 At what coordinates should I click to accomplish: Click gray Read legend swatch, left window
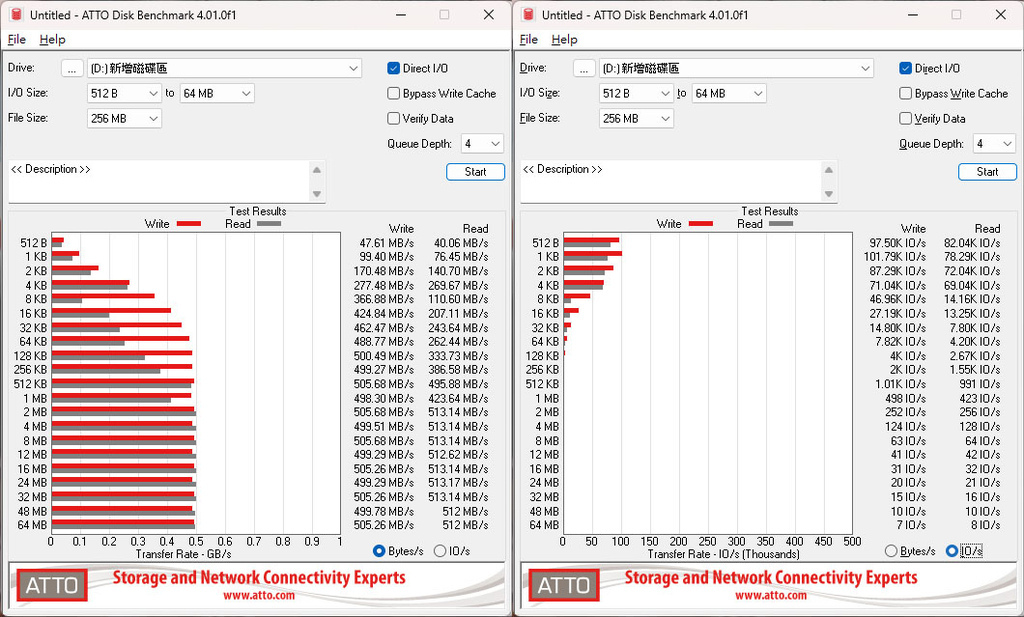point(269,224)
